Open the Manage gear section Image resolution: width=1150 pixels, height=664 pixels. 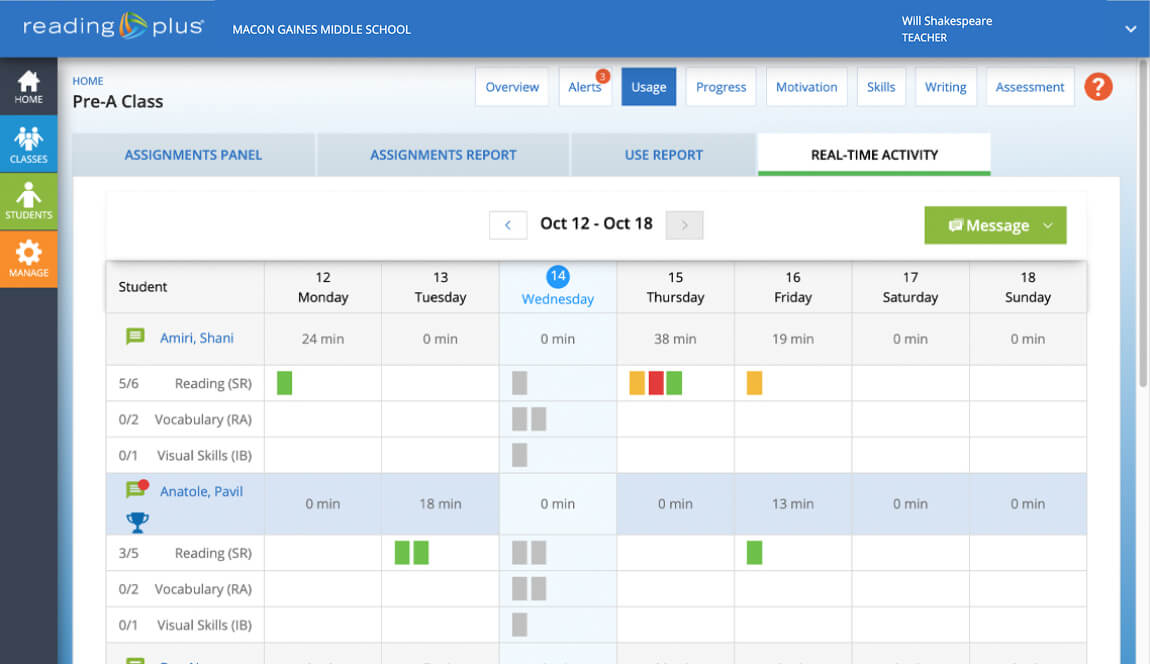[x=28, y=259]
